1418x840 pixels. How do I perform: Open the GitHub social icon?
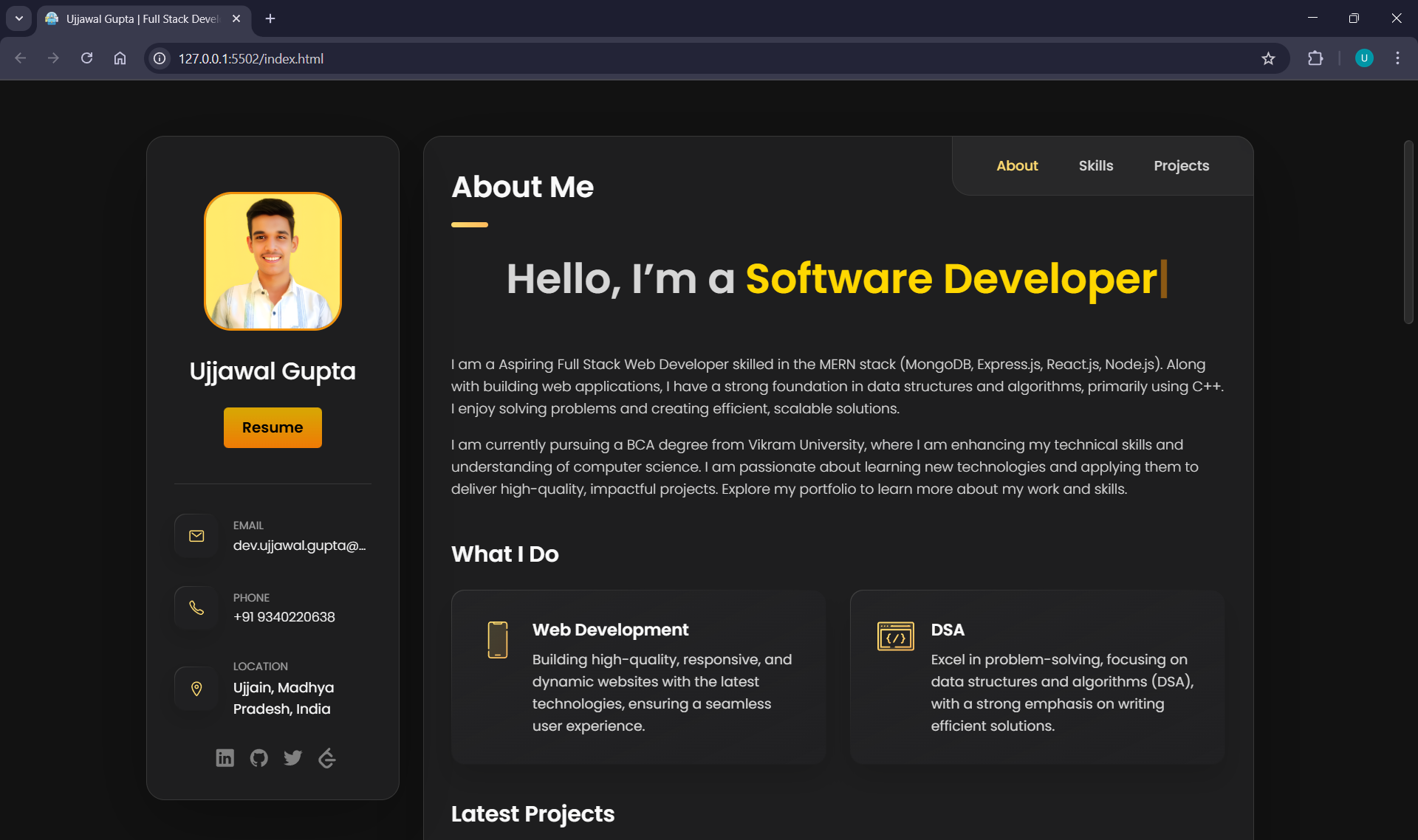click(258, 758)
